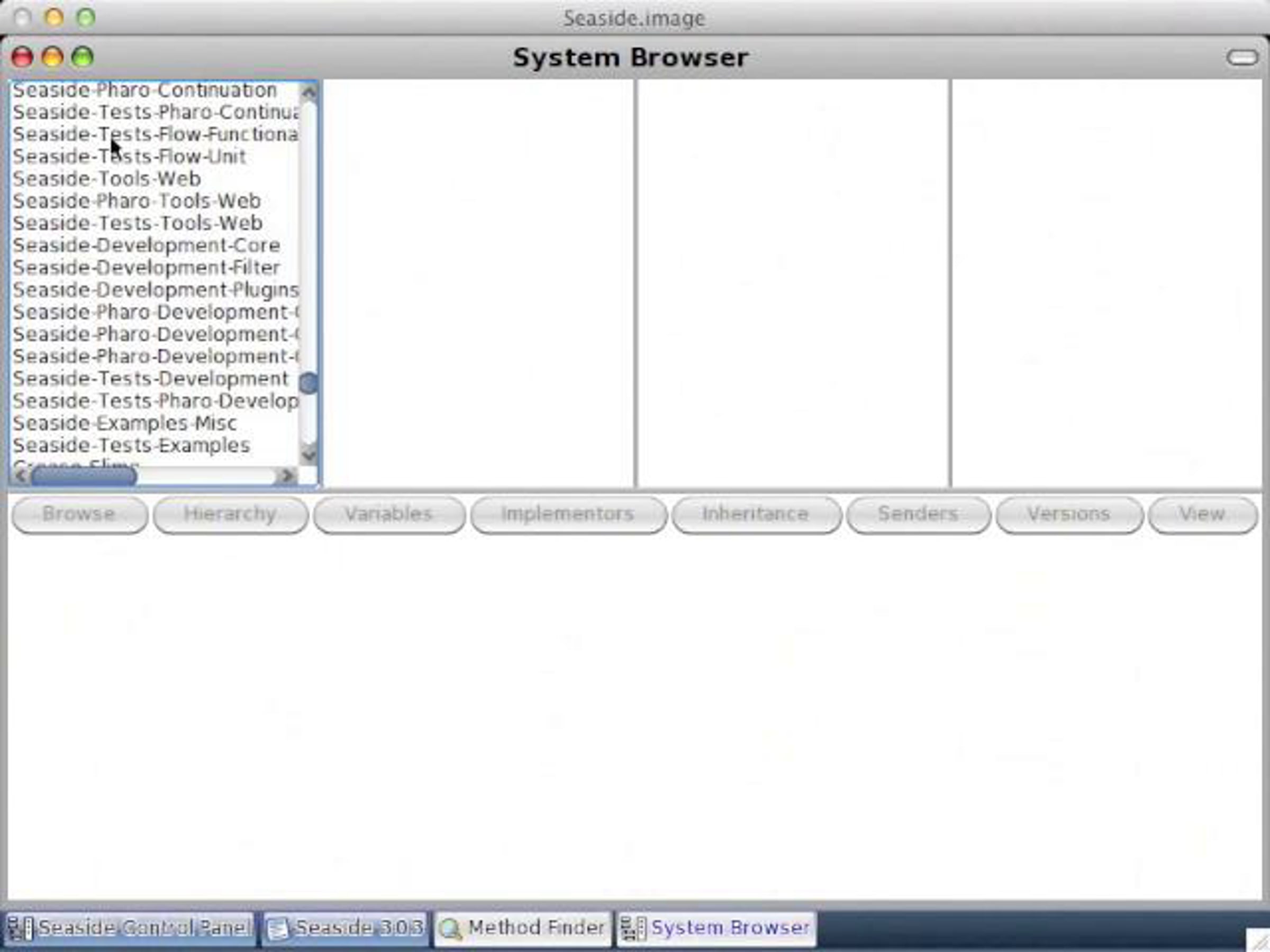Click the Variables button

(389, 514)
